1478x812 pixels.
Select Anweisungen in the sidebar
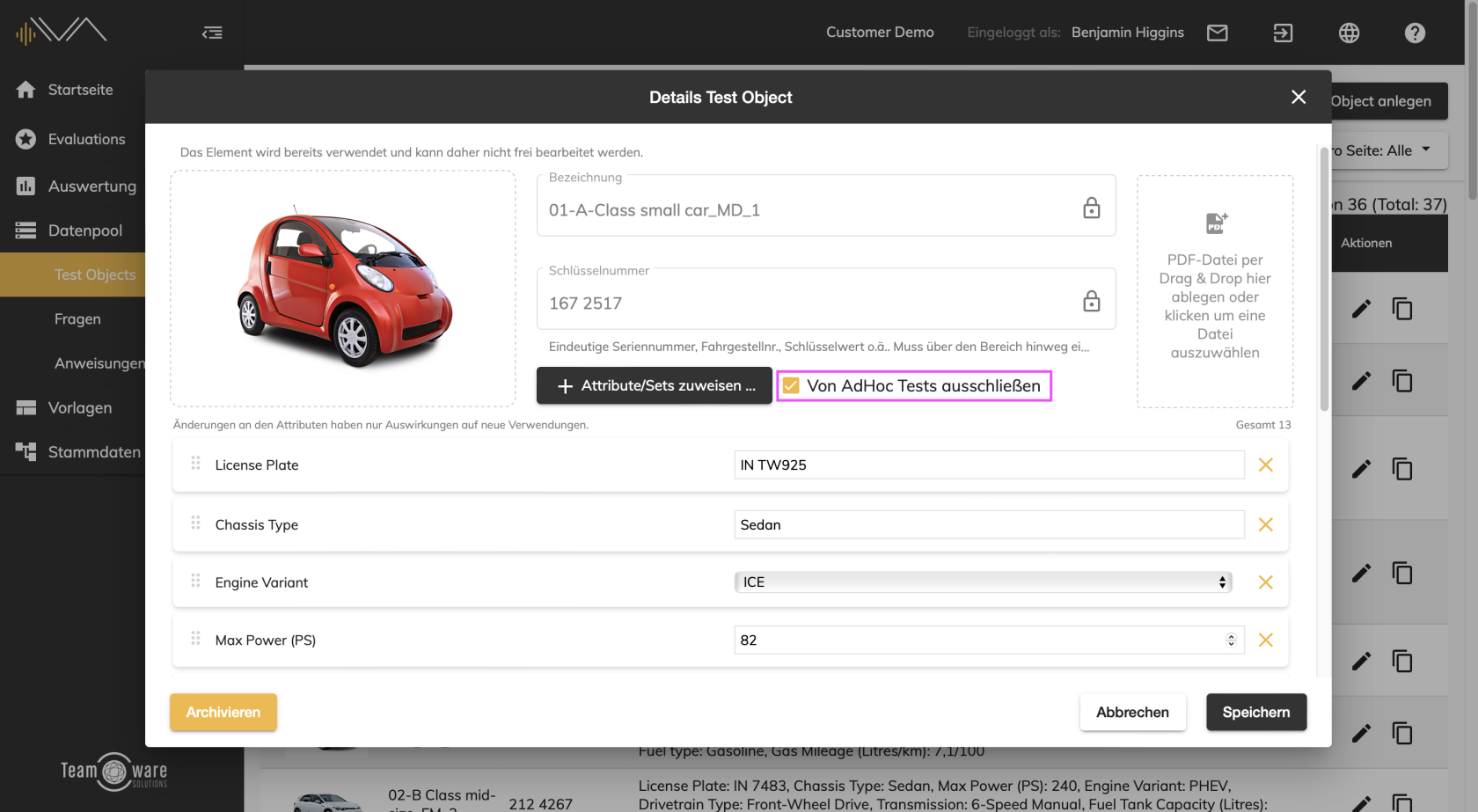(x=99, y=363)
